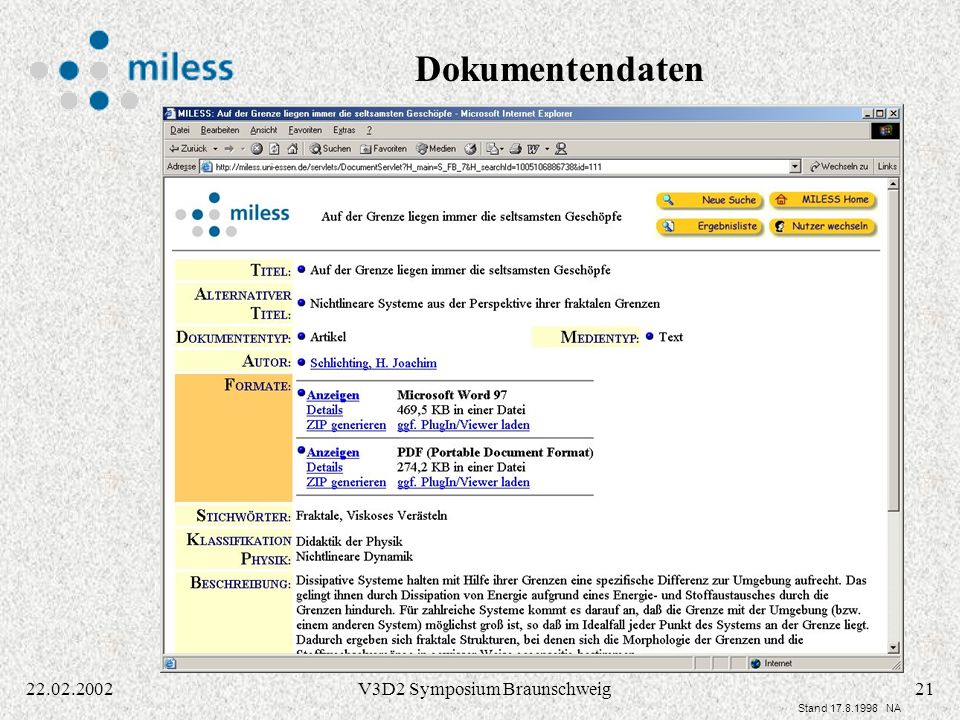Viewport: 960px width, 720px height.
Task: Open Suchen search pane
Action: click(x=330, y=148)
